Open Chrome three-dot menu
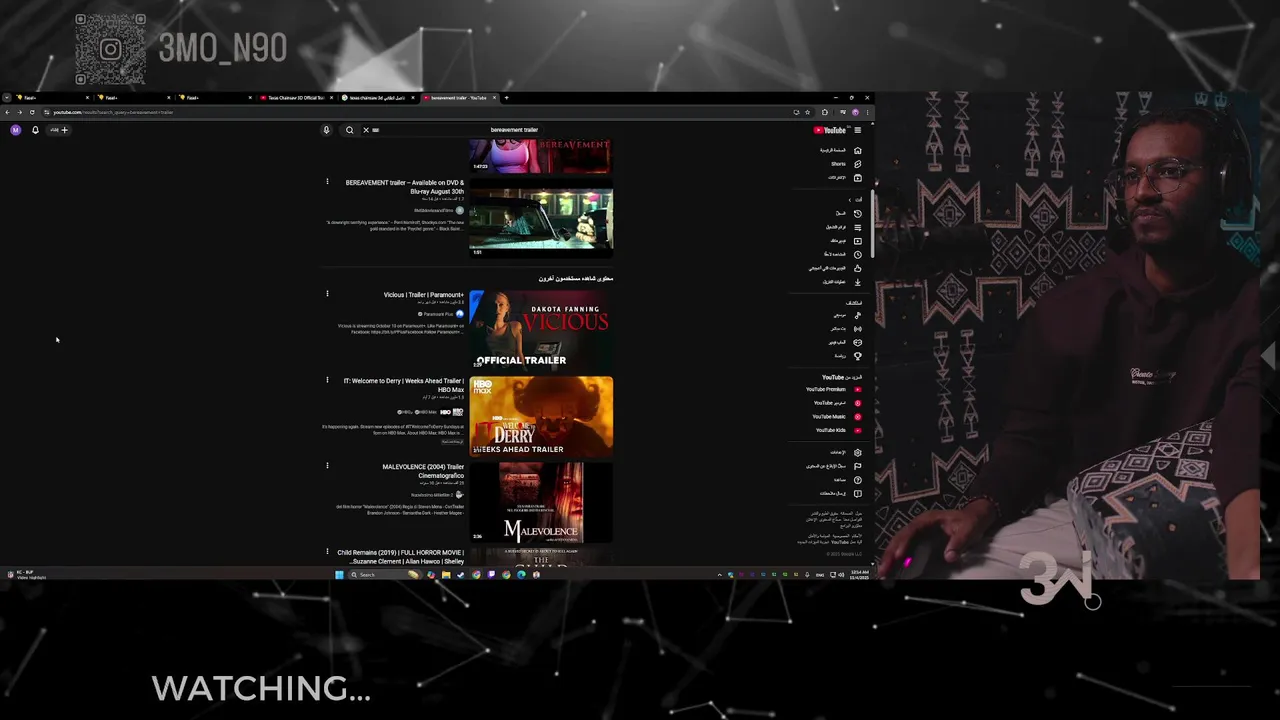This screenshot has height=720, width=1280. tap(867, 112)
